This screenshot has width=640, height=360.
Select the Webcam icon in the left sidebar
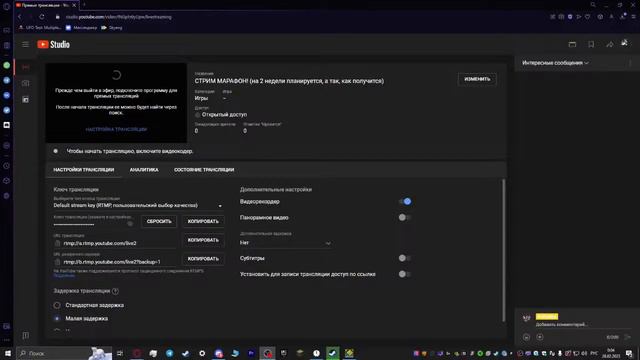click(x=25, y=83)
